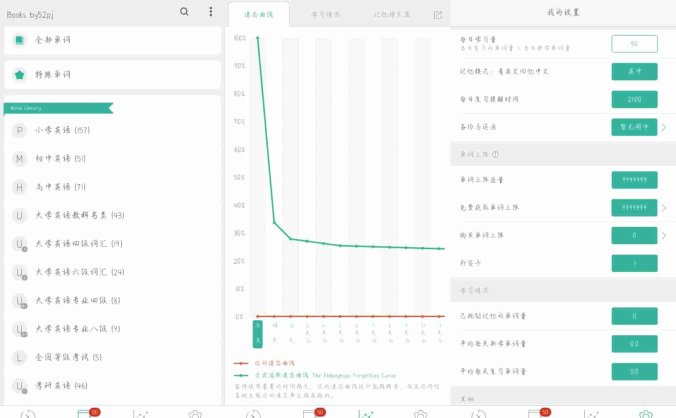Select the icon beside 考研英语

(x=20, y=386)
